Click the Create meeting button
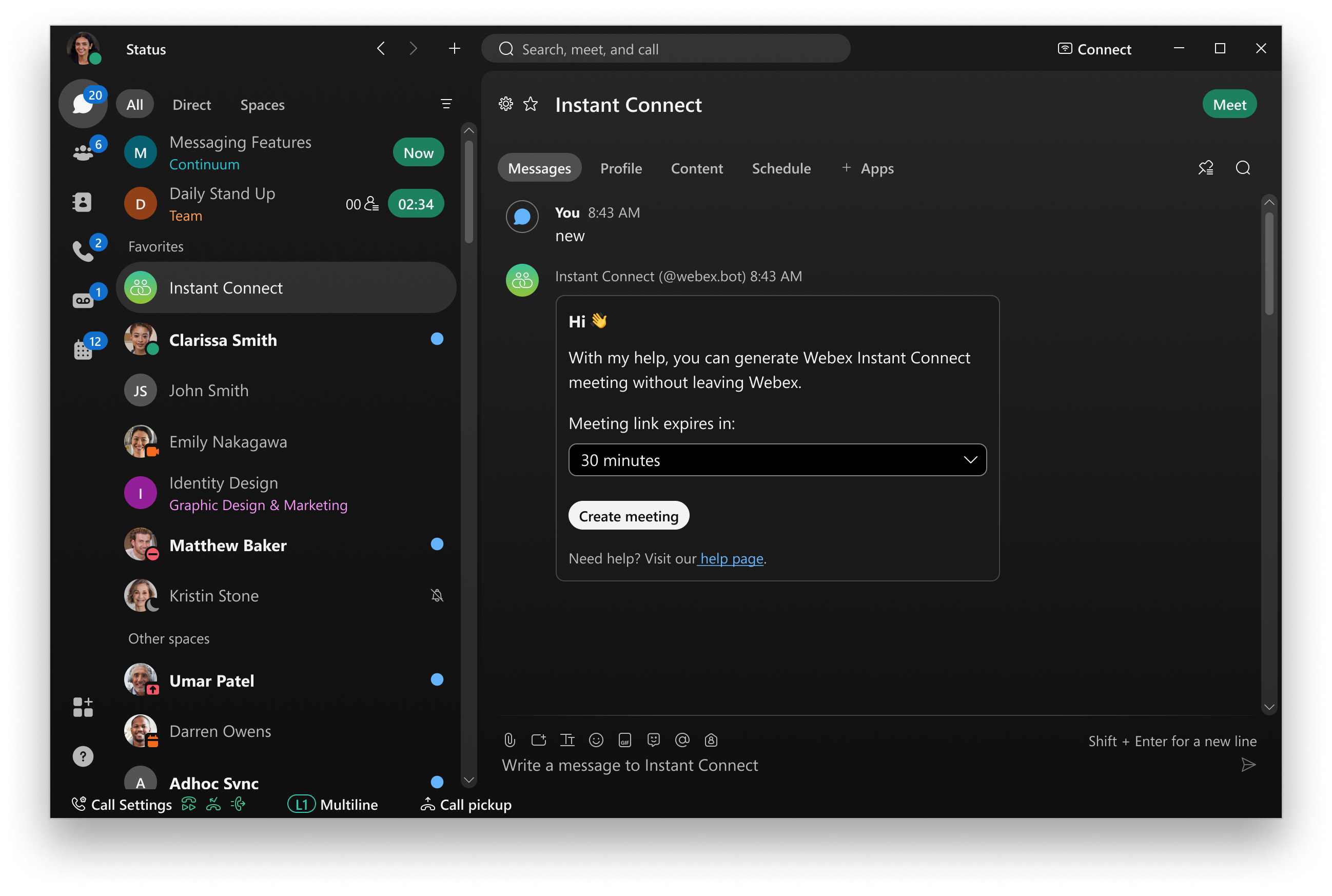This screenshot has height=896, width=1332. 629,515
